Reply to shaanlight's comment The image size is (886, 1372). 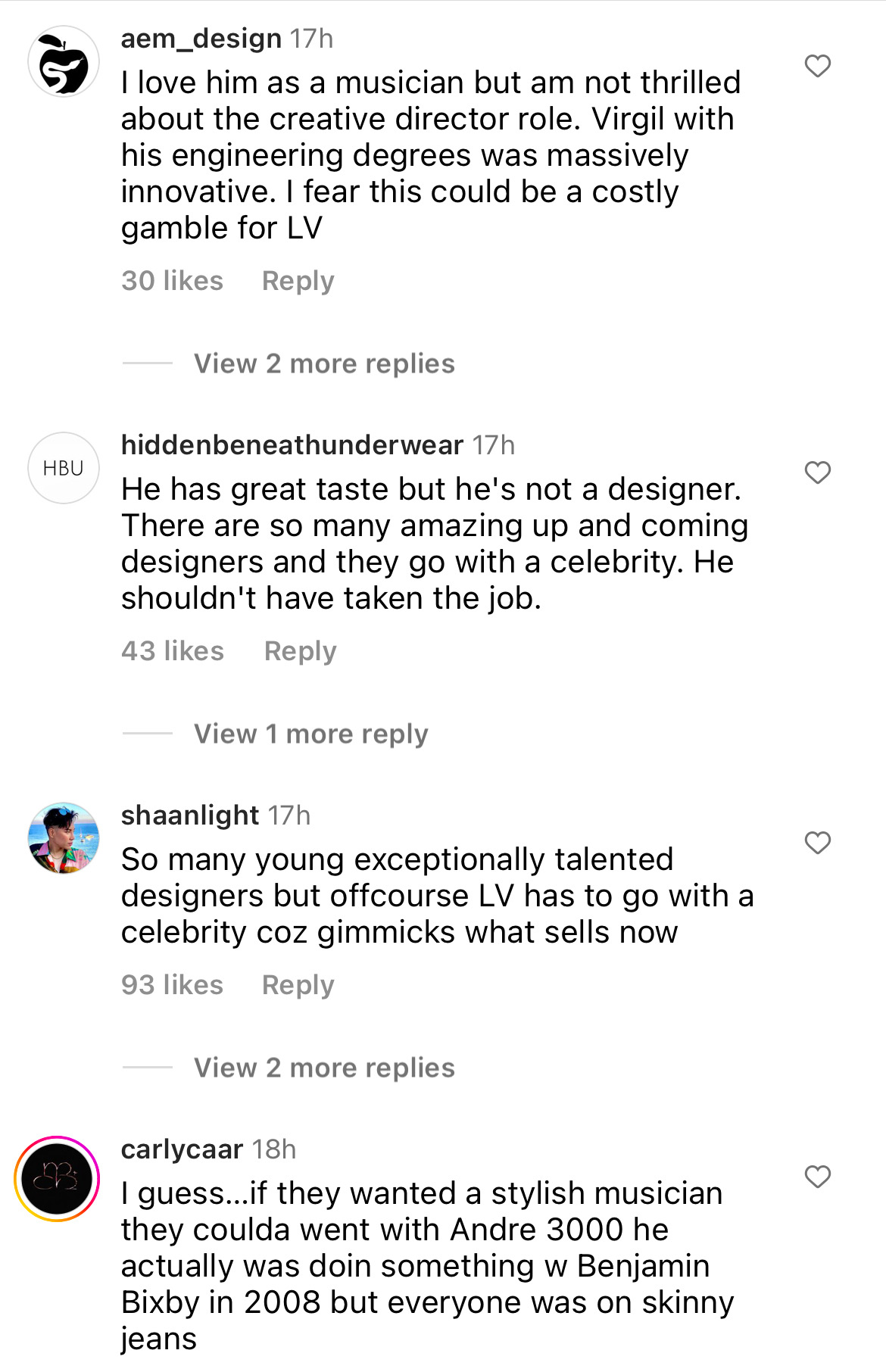[x=298, y=985]
